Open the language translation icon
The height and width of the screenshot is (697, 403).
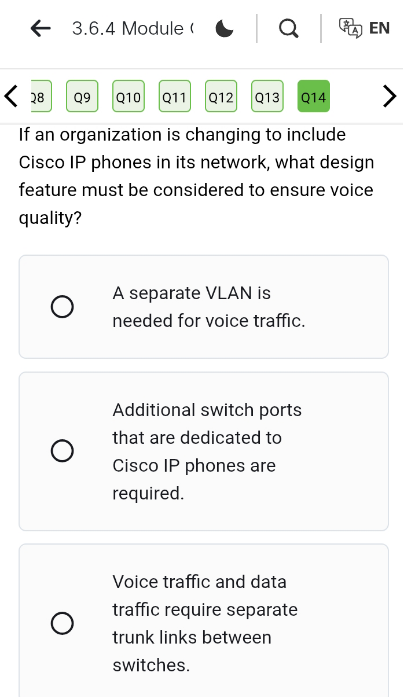point(351,28)
